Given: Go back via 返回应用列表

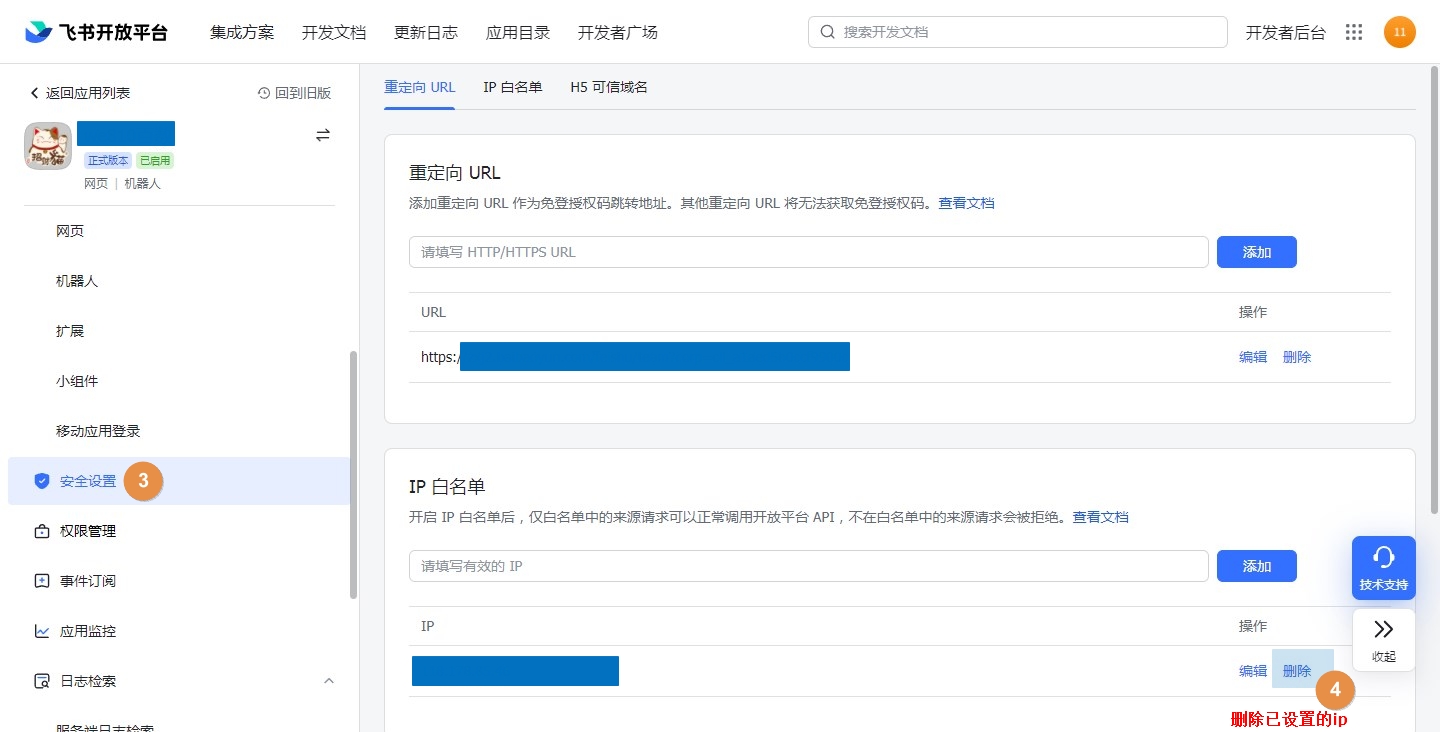Looking at the screenshot, I should [80, 93].
